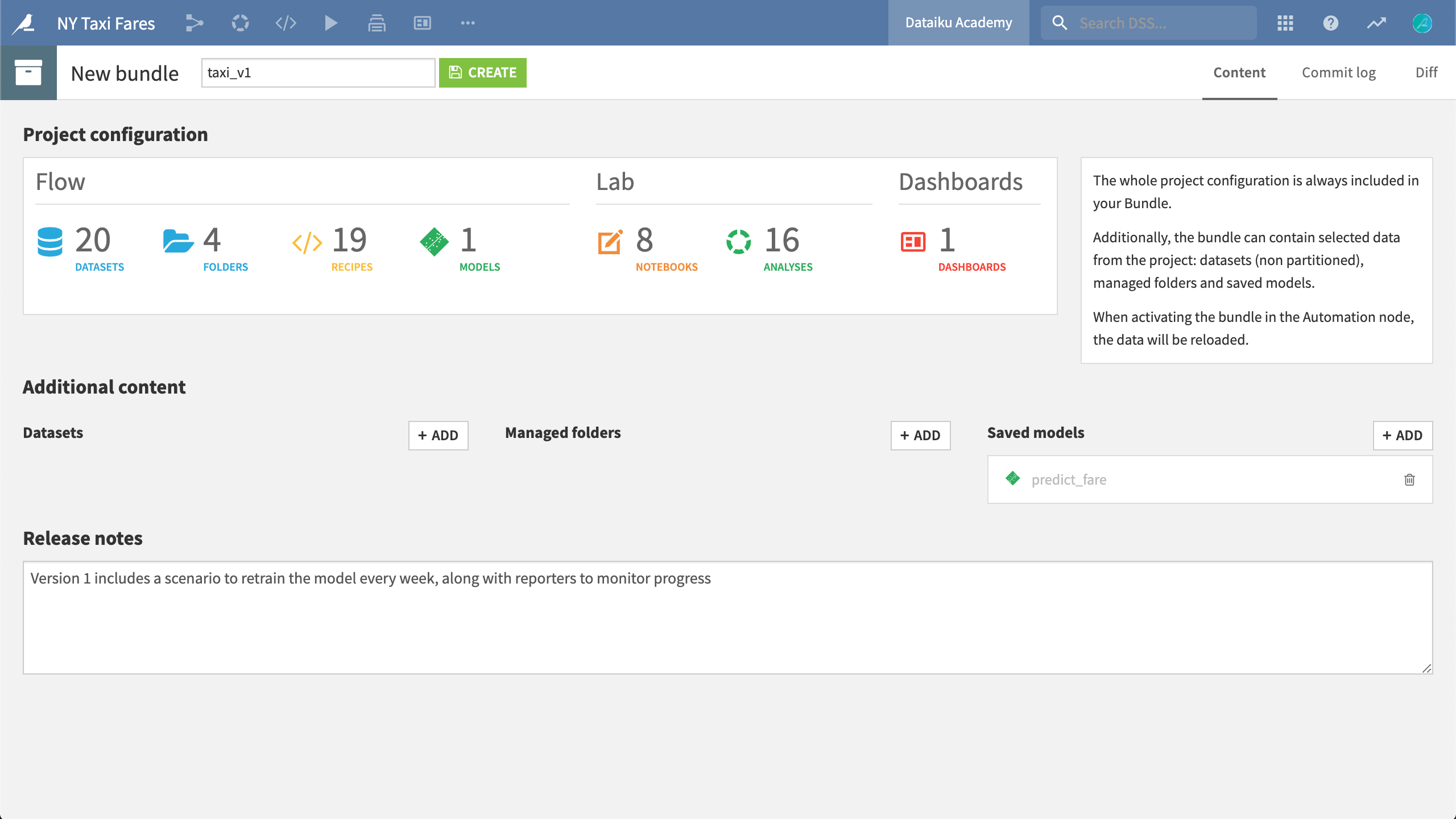Click the 16 analyses count
This screenshot has width=1456, height=819.
[x=782, y=240]
